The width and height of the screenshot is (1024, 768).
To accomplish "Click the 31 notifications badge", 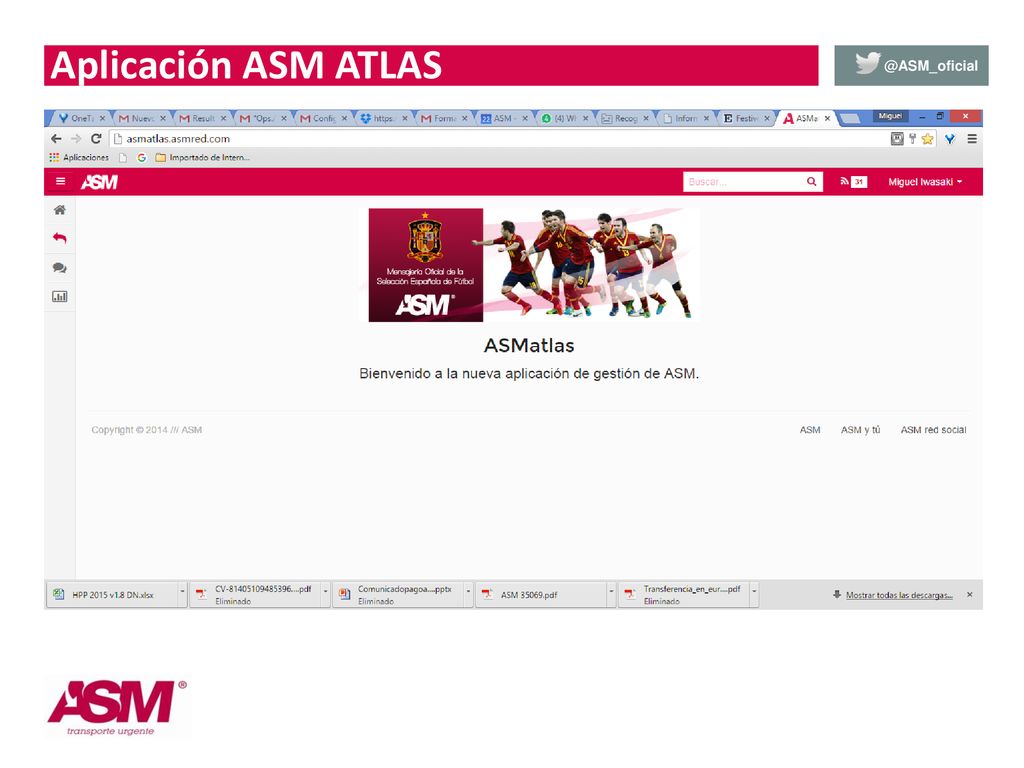I will (x=859, y=182).
